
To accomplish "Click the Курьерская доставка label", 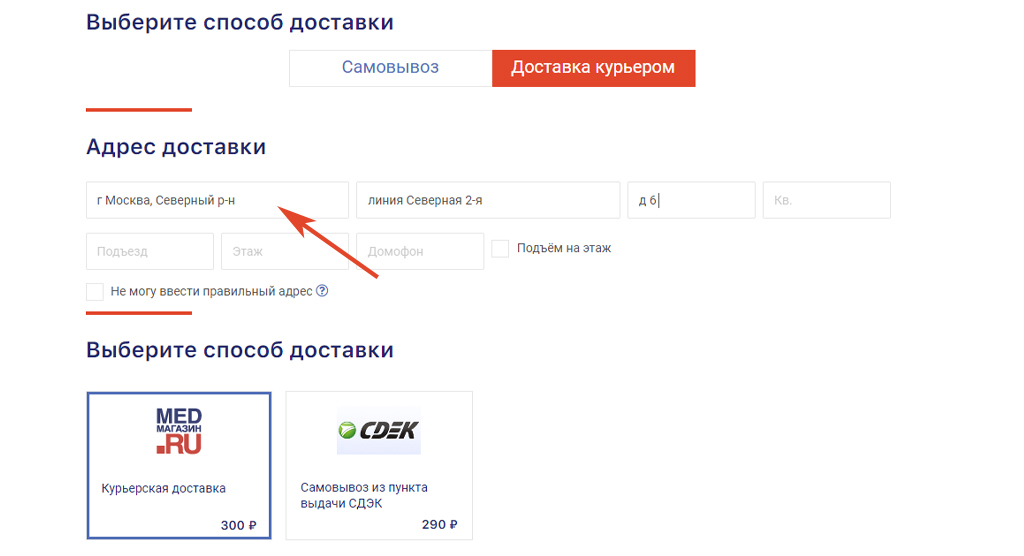I will coord(163,488).
